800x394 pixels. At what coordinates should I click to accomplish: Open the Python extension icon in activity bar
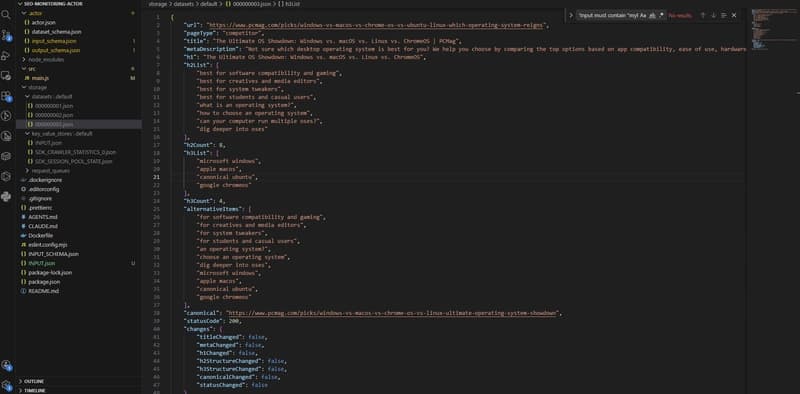pos(6,196)
